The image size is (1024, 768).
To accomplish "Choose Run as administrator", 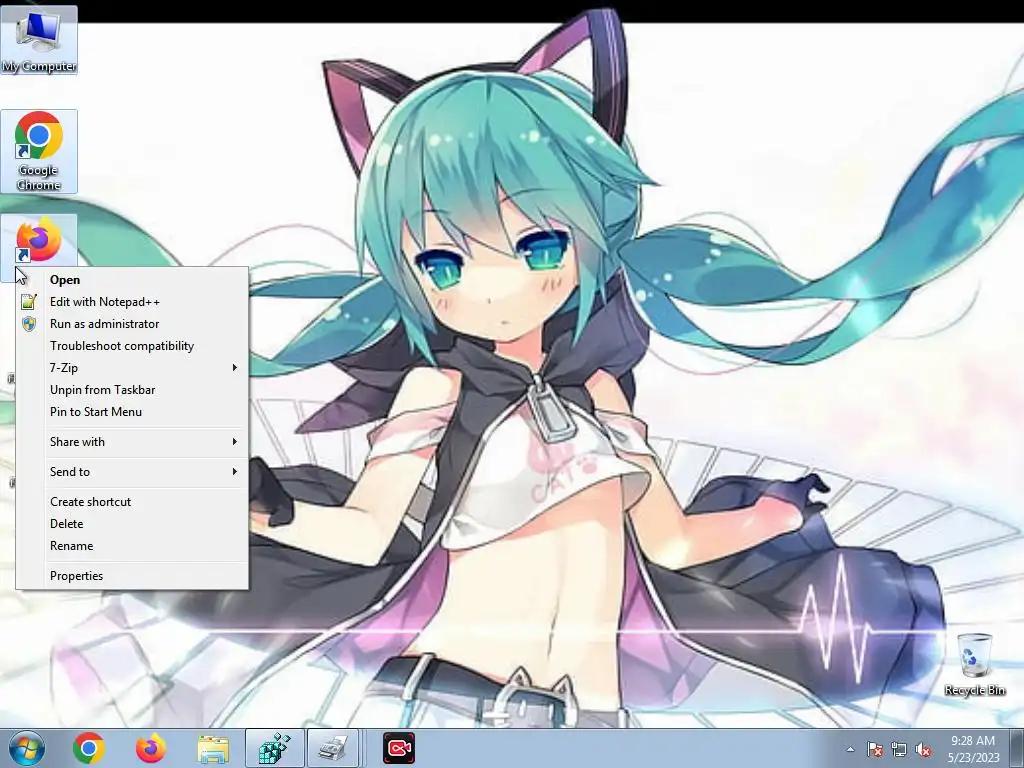I will coord(132,324).
